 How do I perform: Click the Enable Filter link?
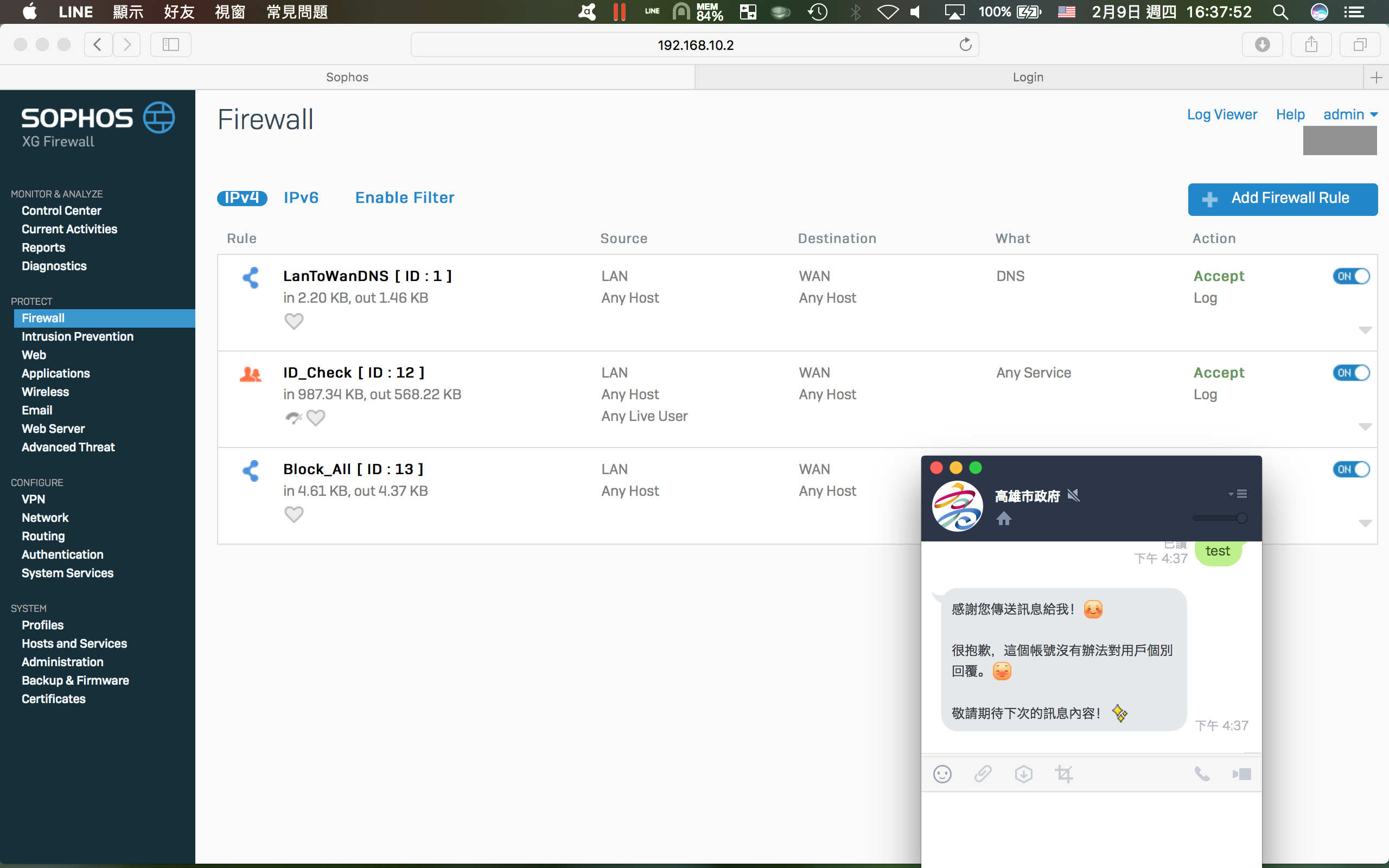tap(405, 198)
